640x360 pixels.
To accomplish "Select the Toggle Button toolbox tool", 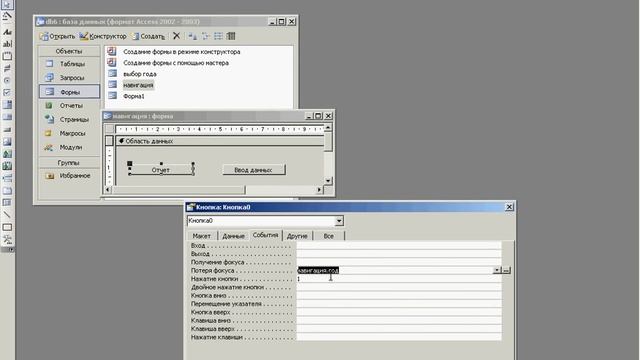I will 7,68.
